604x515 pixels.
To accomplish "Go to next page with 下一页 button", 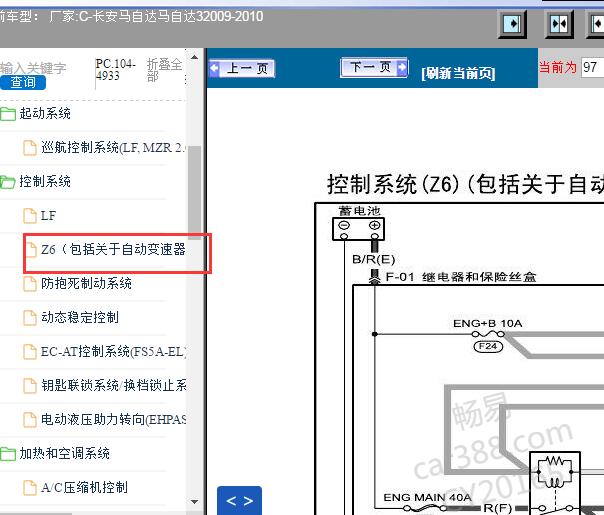I will (x=374, y=67).
